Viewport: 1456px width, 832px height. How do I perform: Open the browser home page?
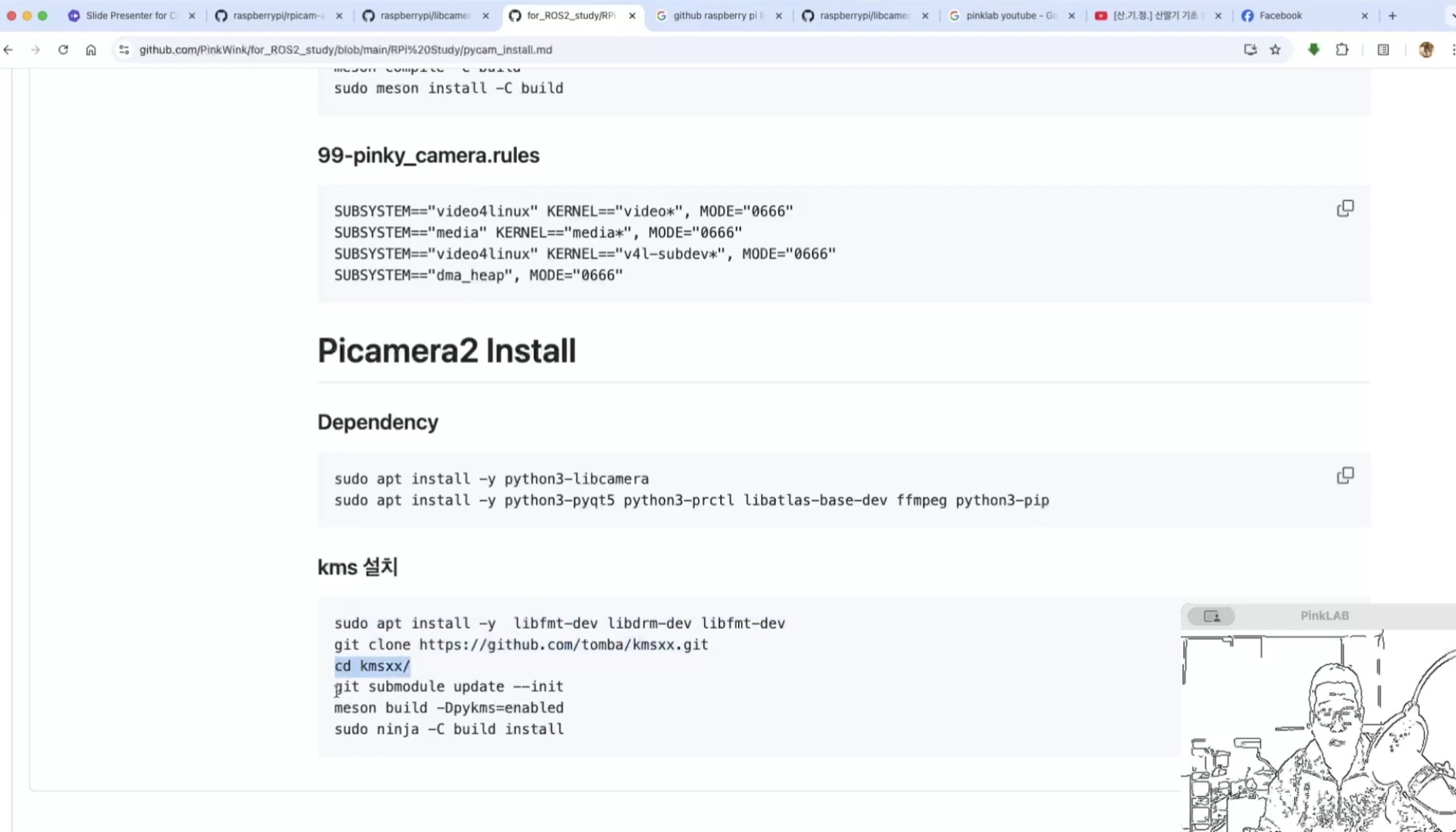click(x=91, y=50)
